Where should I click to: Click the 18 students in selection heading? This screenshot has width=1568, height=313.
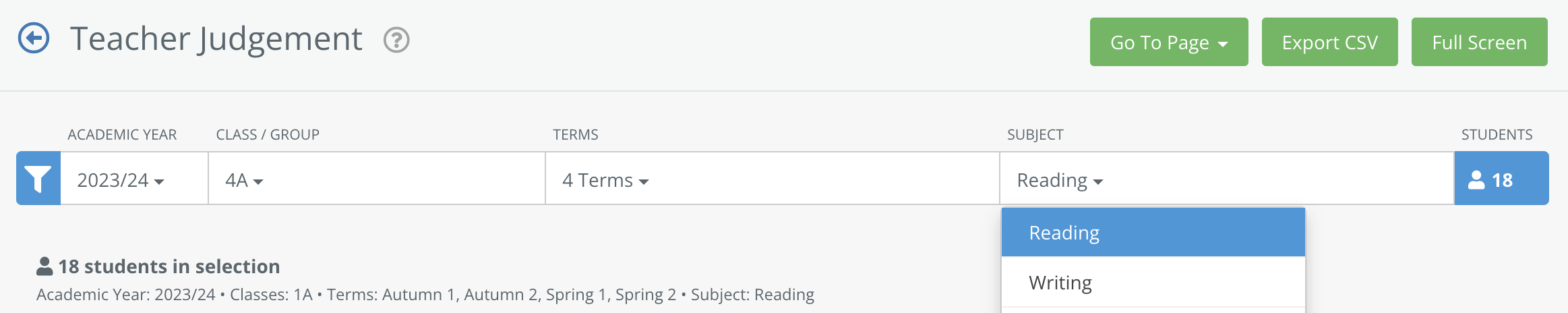(x=169, y=266)
